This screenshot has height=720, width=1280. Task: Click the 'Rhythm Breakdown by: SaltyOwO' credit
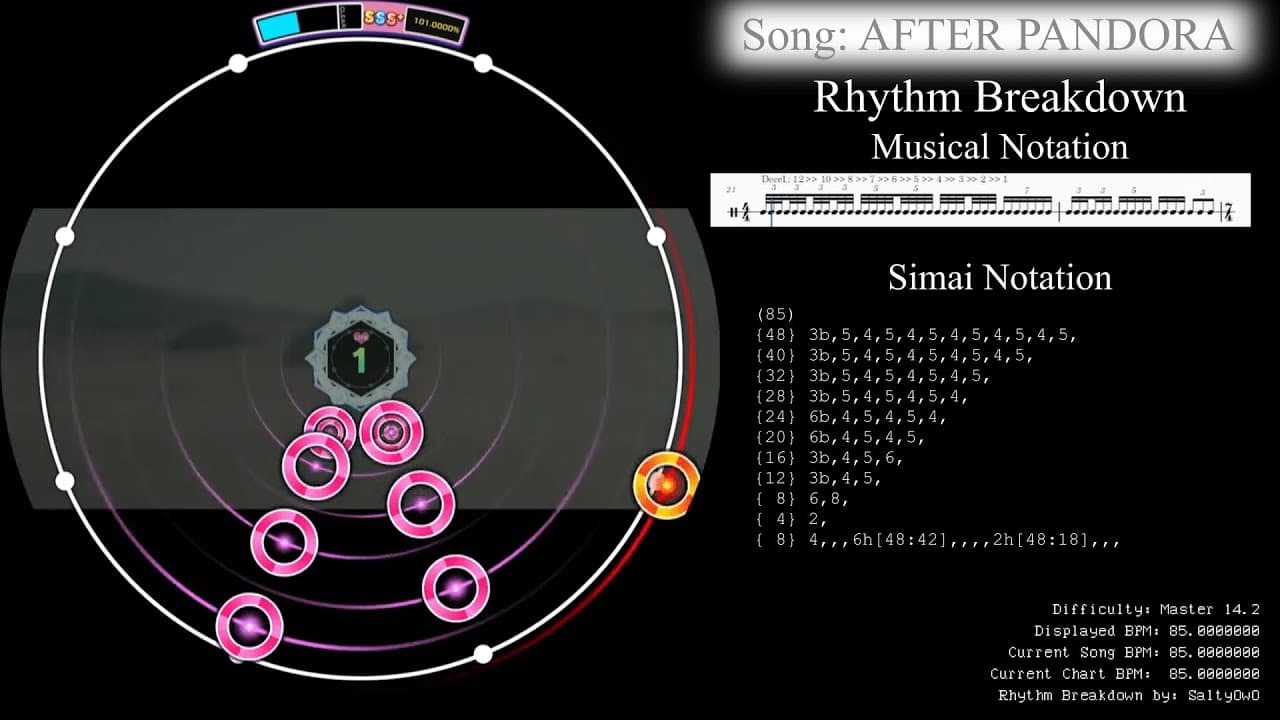pos(1129,695)
